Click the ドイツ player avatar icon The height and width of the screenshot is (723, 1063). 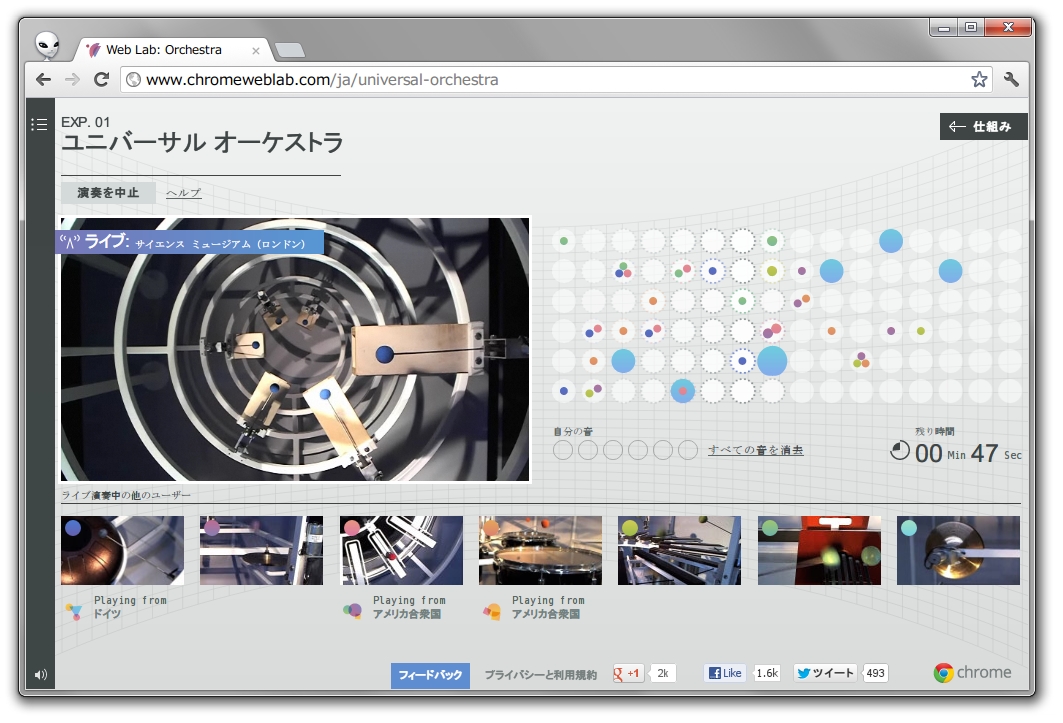(x=74, y=612)
